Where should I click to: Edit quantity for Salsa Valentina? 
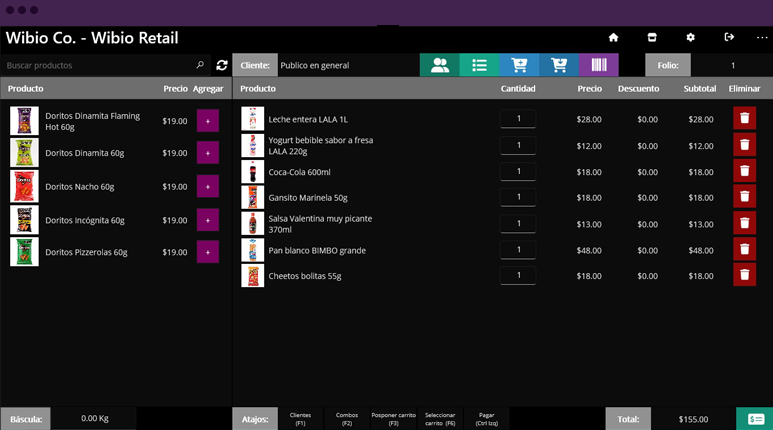coord(518,223)
